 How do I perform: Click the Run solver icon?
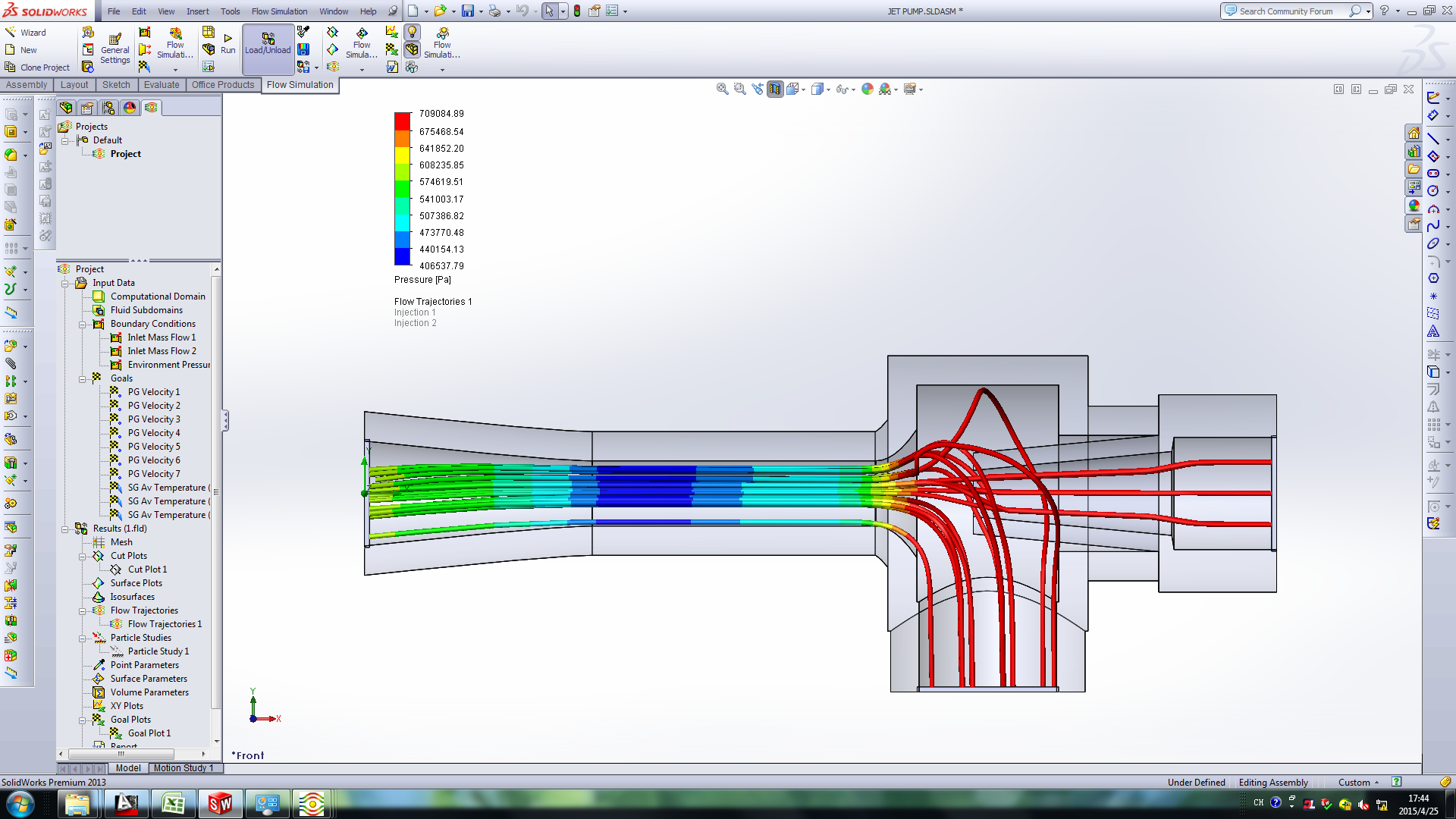click(x=227, y=43)
